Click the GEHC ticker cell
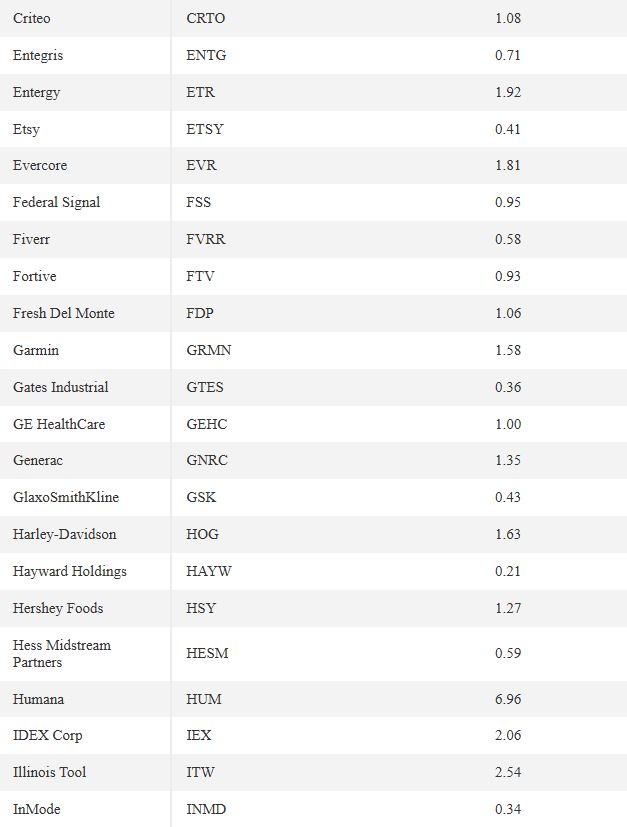 click(207, 424)
